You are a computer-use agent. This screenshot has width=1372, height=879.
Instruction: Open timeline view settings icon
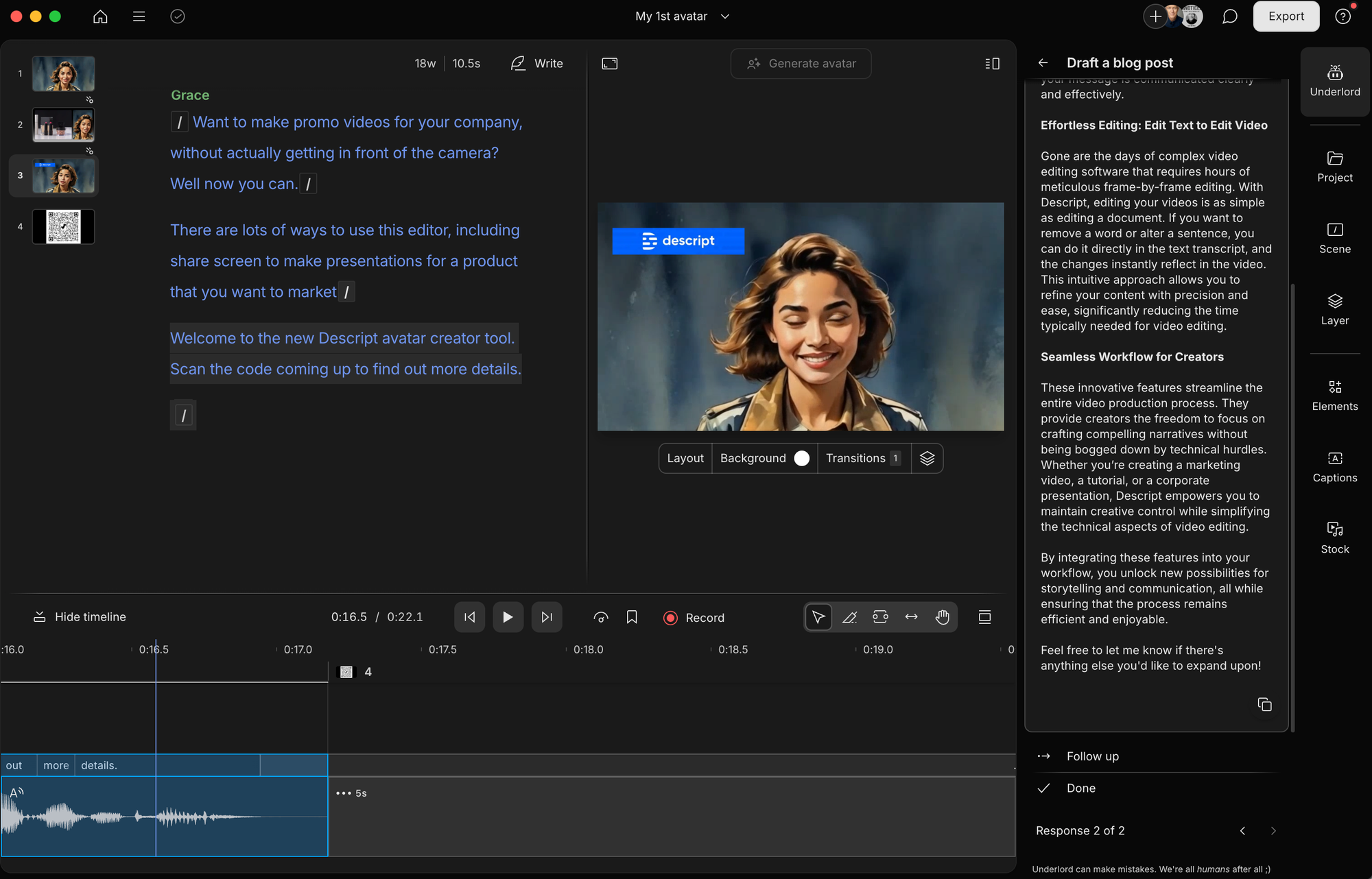click(984, 617)
